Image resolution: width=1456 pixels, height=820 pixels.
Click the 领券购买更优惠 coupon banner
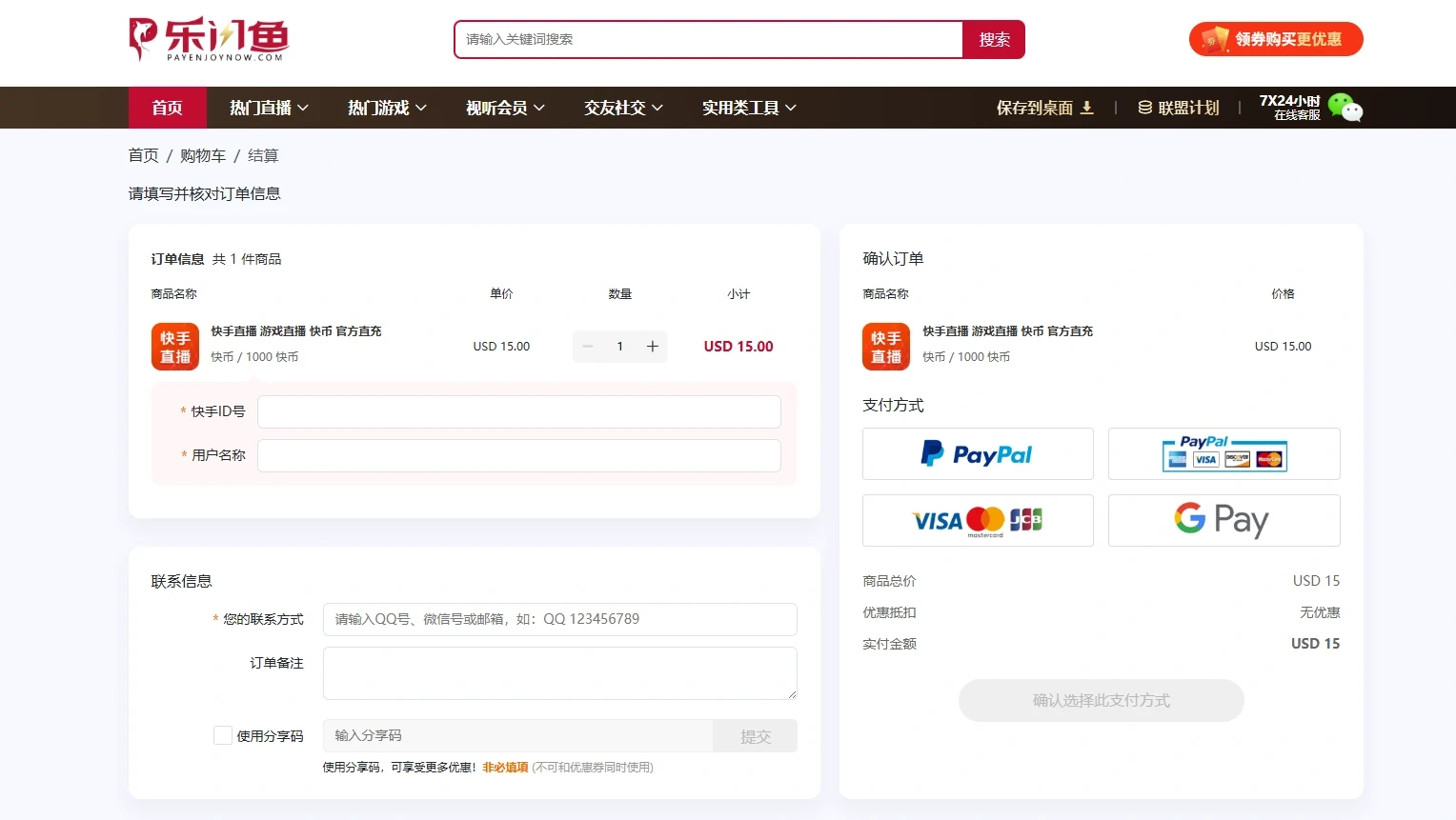(x=1276, y=39)
